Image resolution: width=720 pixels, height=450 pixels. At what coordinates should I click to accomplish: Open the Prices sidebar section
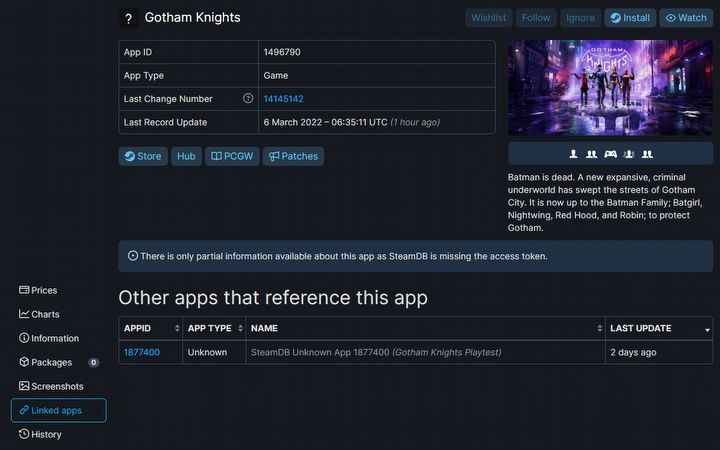click(x=44, y=290)
